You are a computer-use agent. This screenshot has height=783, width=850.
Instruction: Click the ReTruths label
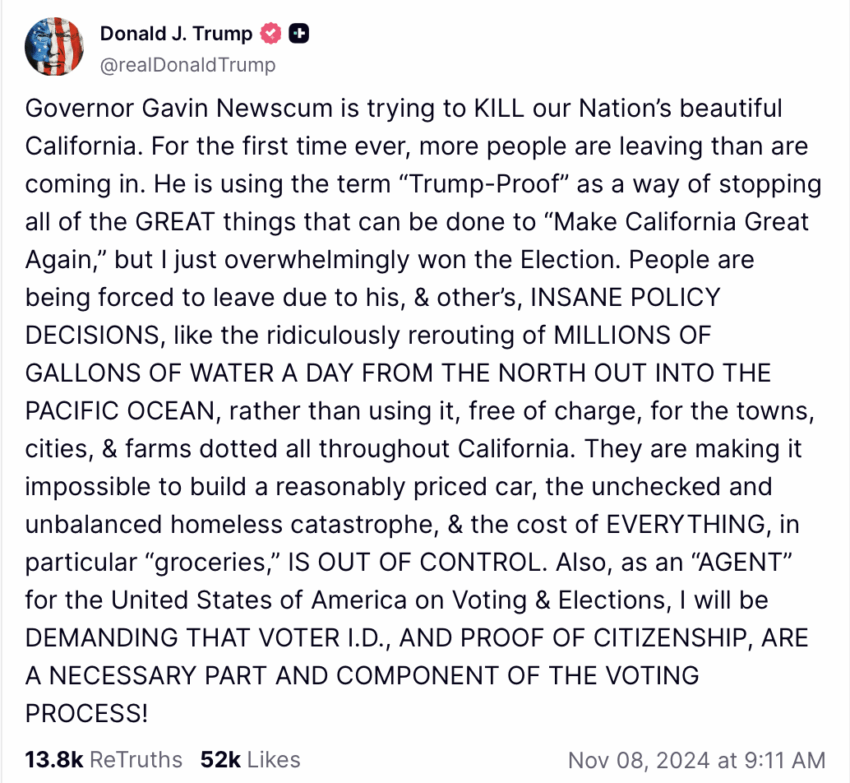(x=136, y=760)
